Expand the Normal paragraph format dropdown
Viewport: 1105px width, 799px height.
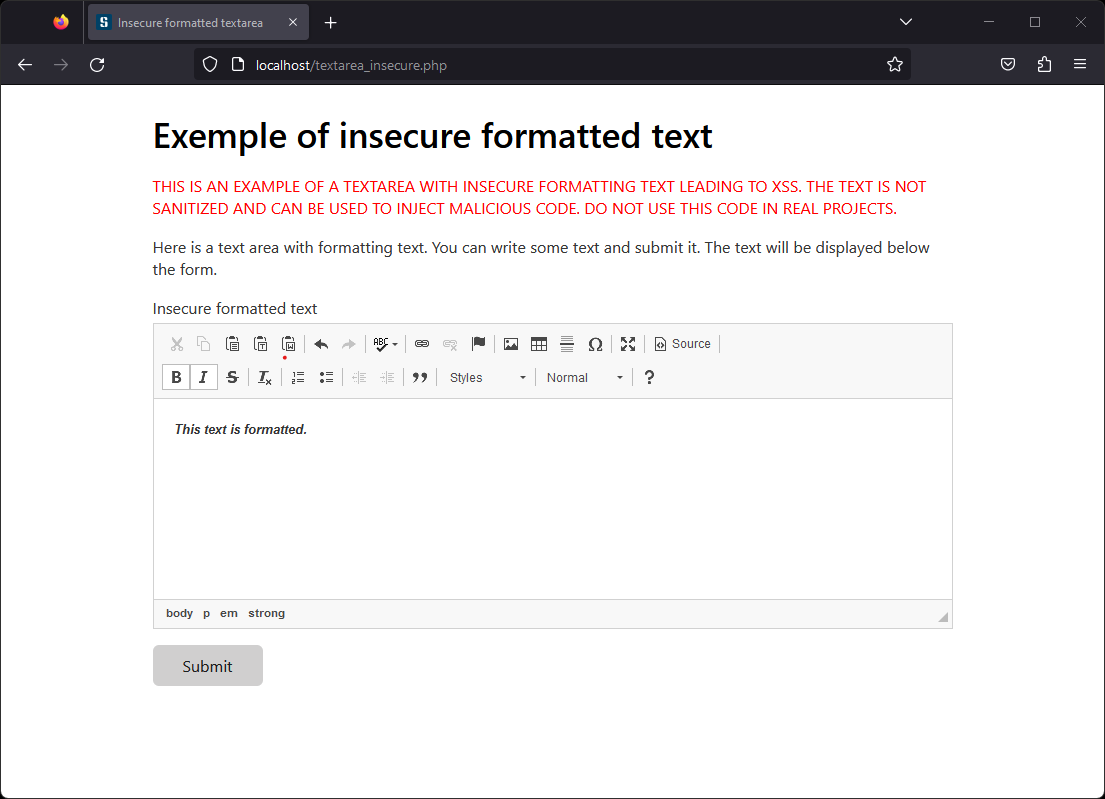[x=584, y=377]
